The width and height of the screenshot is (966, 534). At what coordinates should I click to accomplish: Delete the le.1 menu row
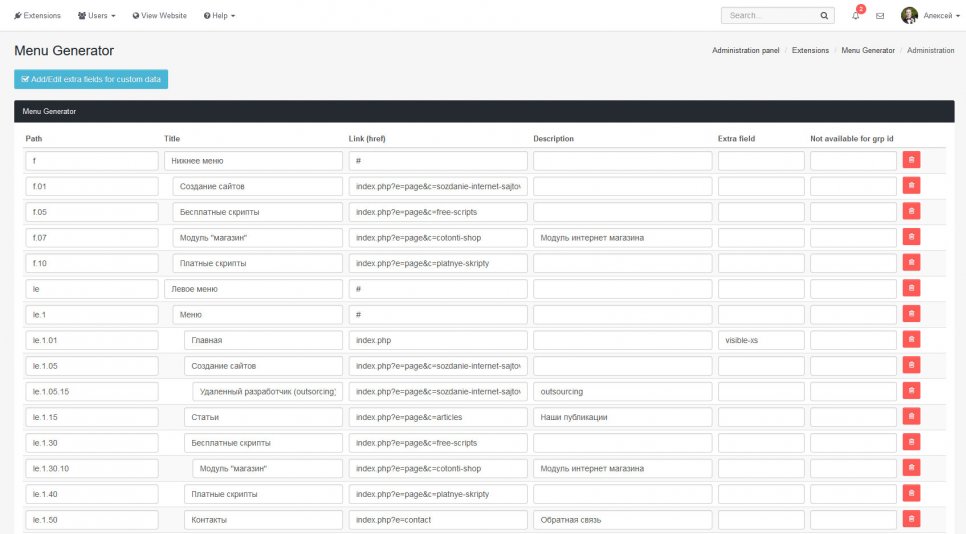click(x=911, y=314)
